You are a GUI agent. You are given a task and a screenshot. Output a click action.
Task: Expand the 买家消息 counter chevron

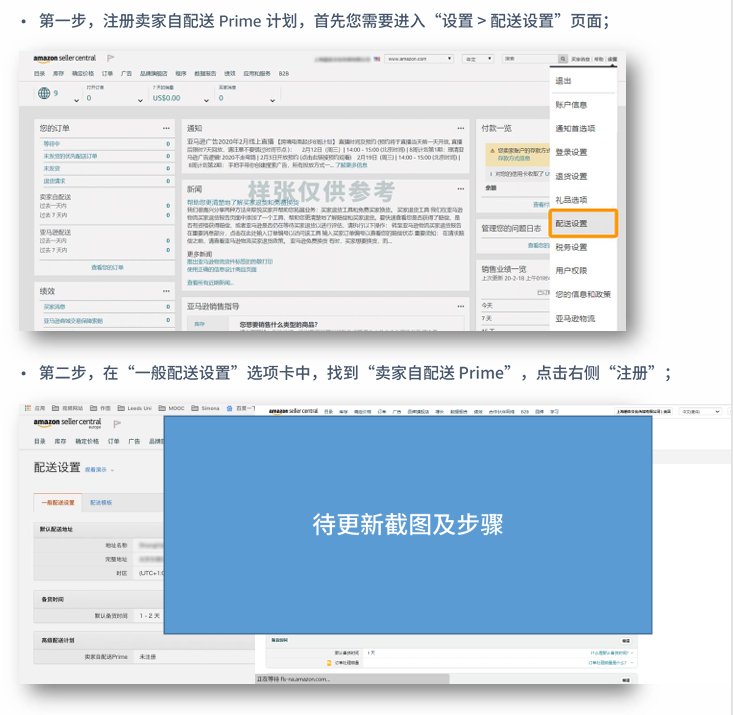pyautogui.click(x=273, y=100)
